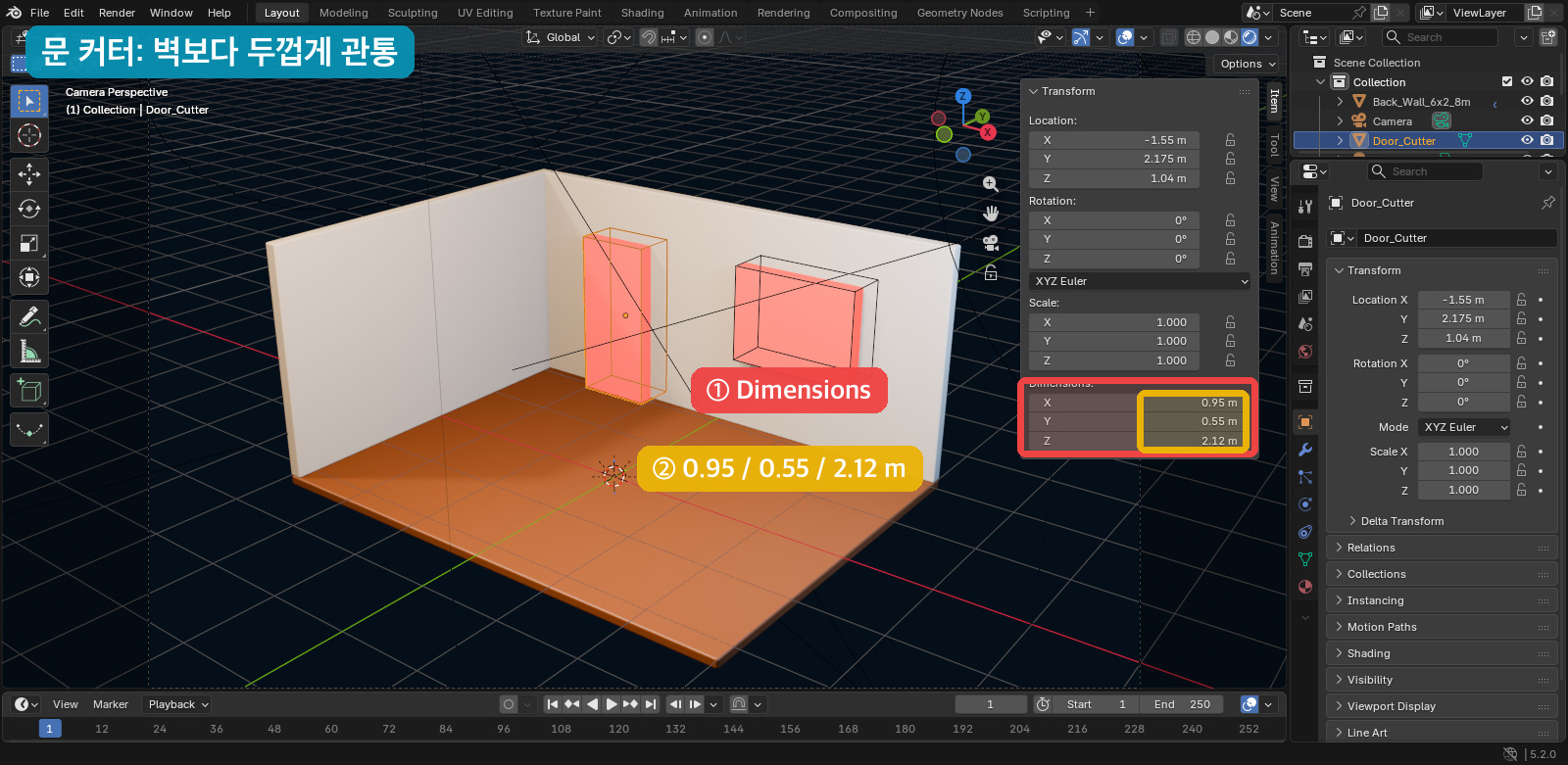
Task: Click the Dimensions X field 0.95 m
Action: 1139,403
